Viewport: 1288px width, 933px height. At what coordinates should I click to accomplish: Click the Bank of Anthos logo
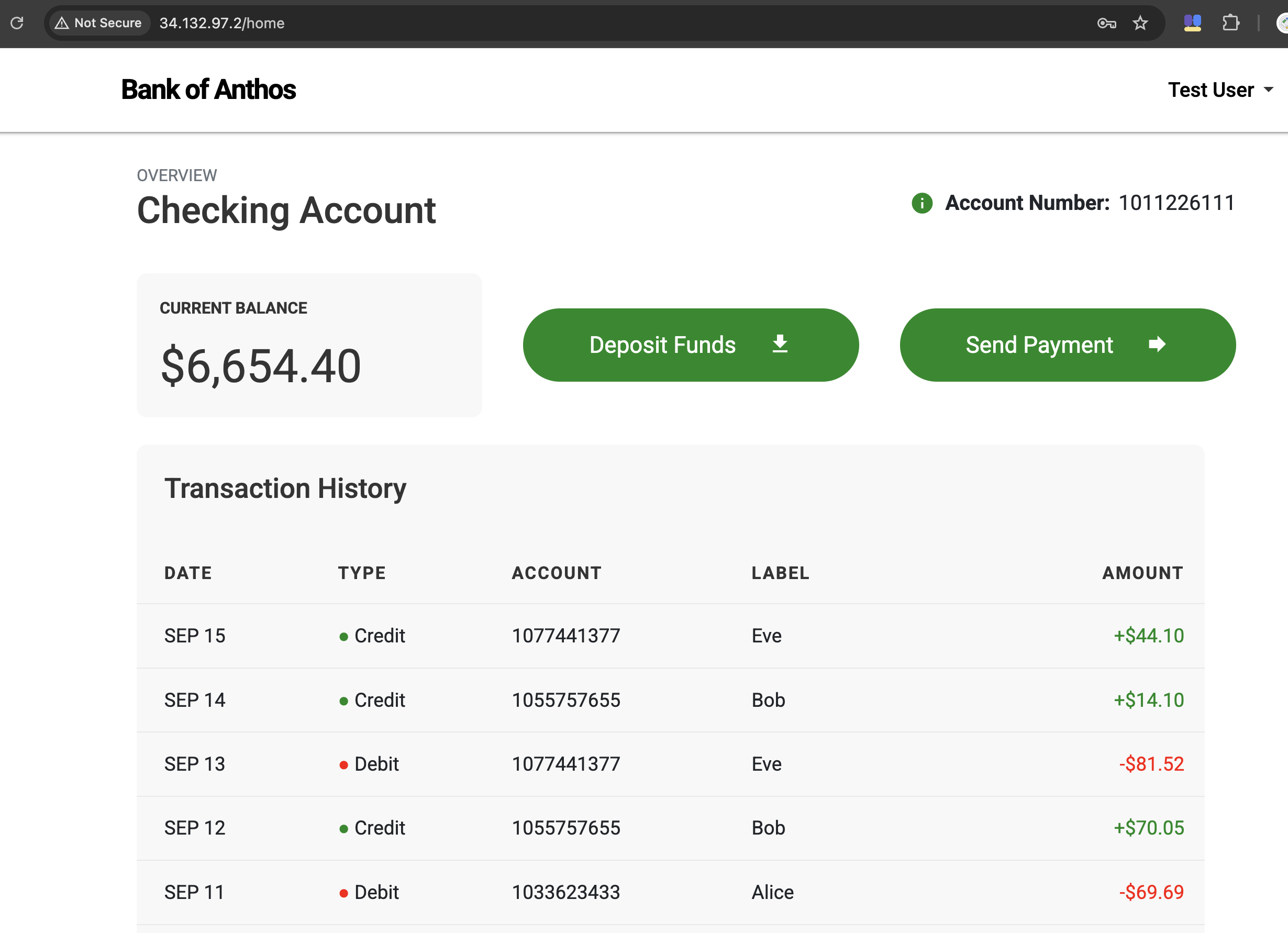(x=208, y=90)
